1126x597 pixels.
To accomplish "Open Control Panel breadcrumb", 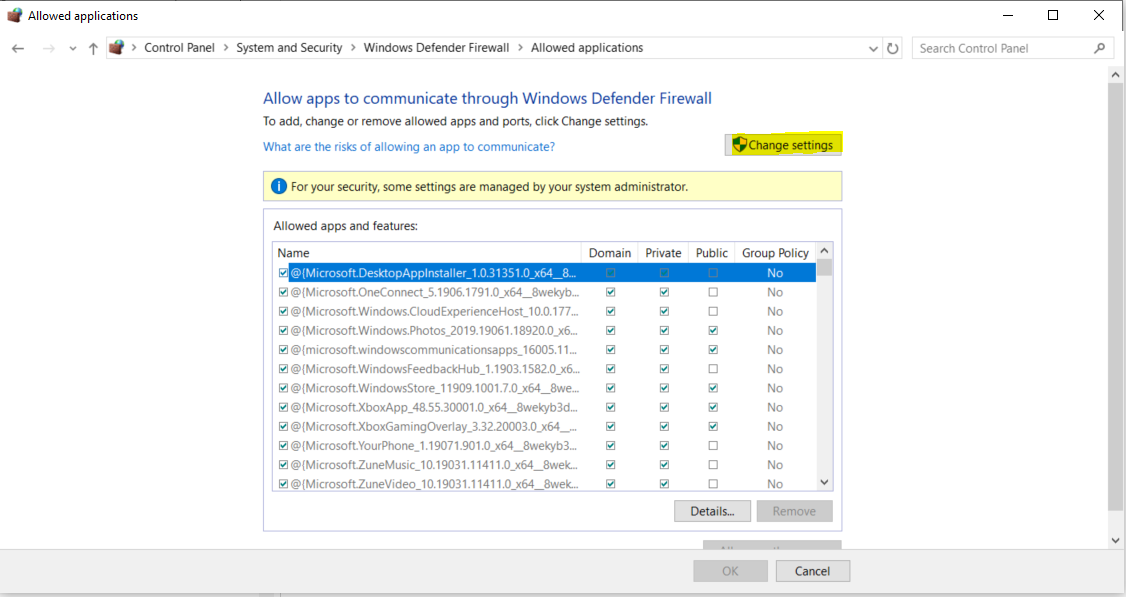I will tap(180, 47).
